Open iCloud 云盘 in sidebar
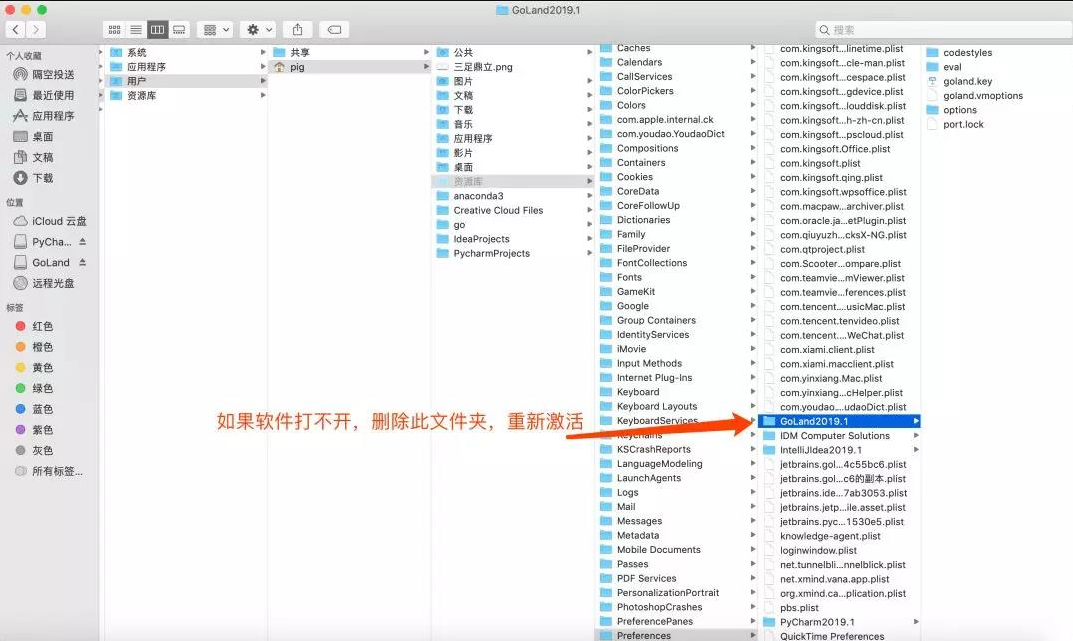 point(51,221)
